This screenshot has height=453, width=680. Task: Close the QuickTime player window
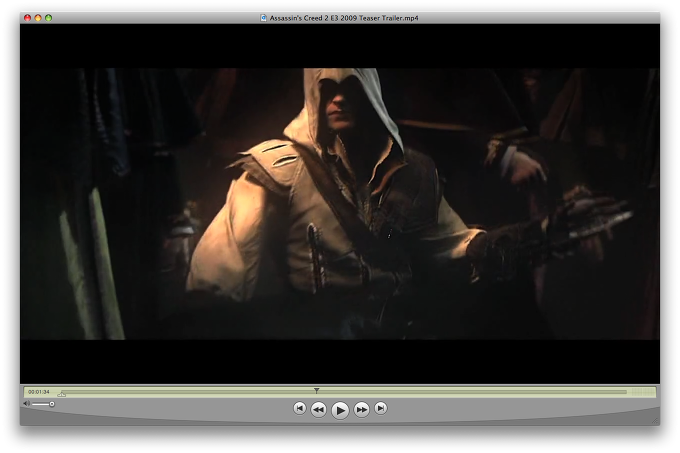[x=28, y=18]
